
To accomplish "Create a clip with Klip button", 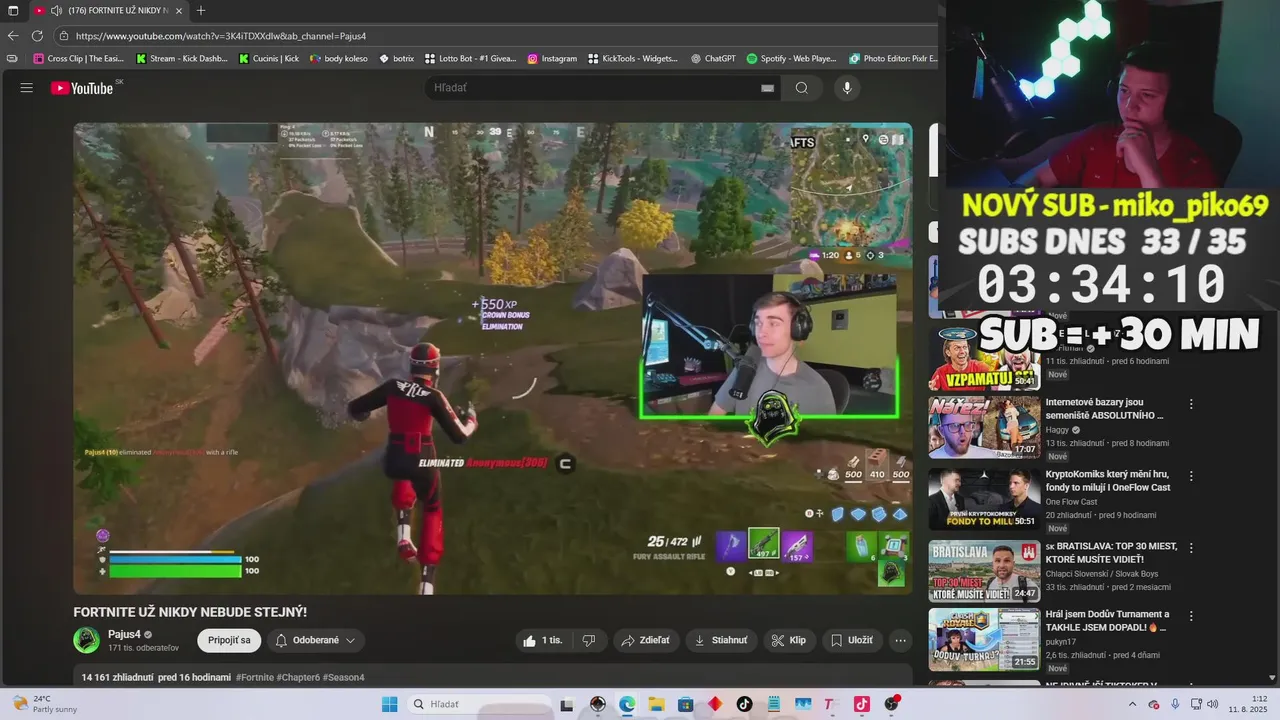I will 789,640.
